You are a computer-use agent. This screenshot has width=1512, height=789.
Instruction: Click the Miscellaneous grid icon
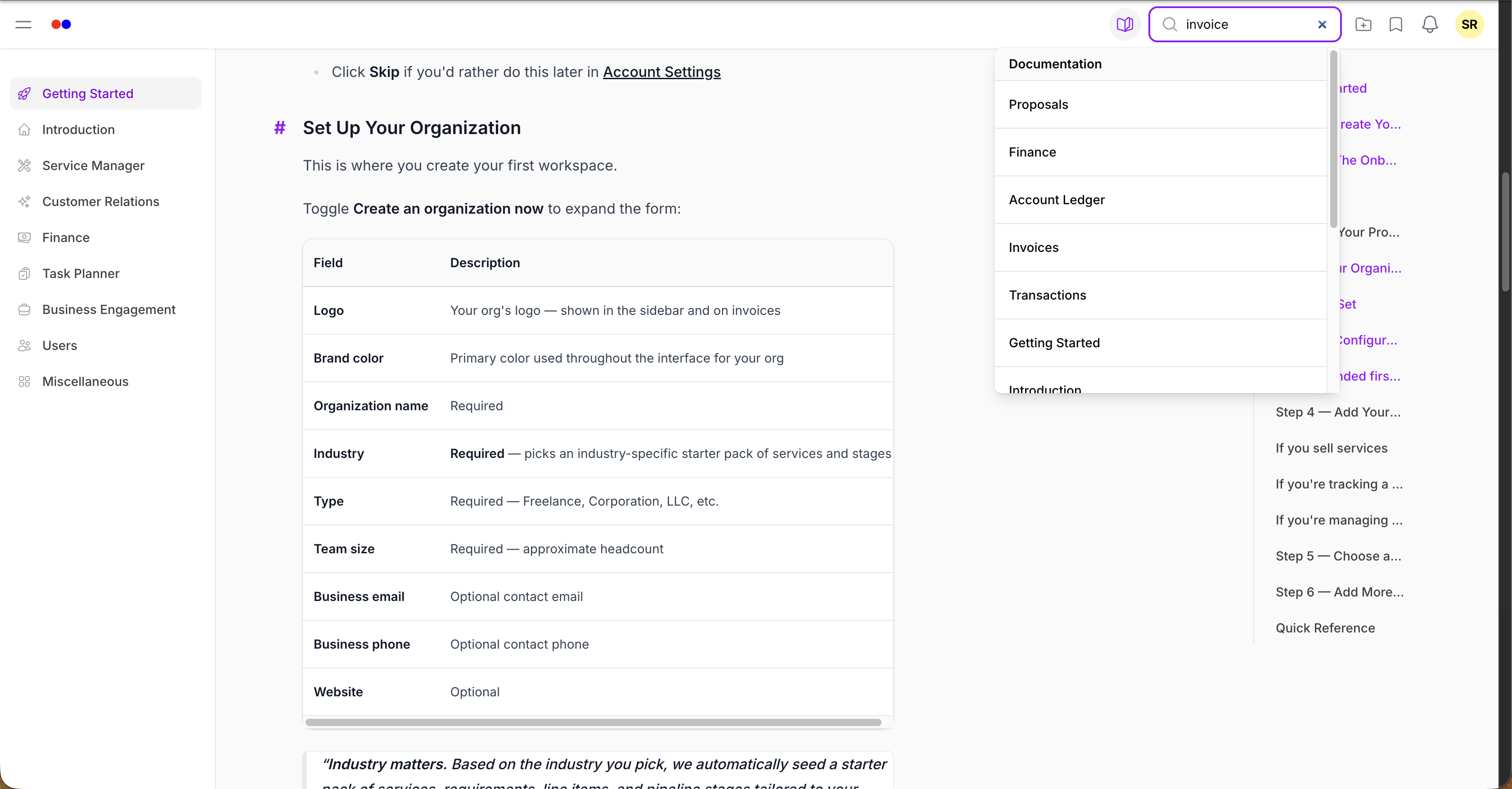24,381
